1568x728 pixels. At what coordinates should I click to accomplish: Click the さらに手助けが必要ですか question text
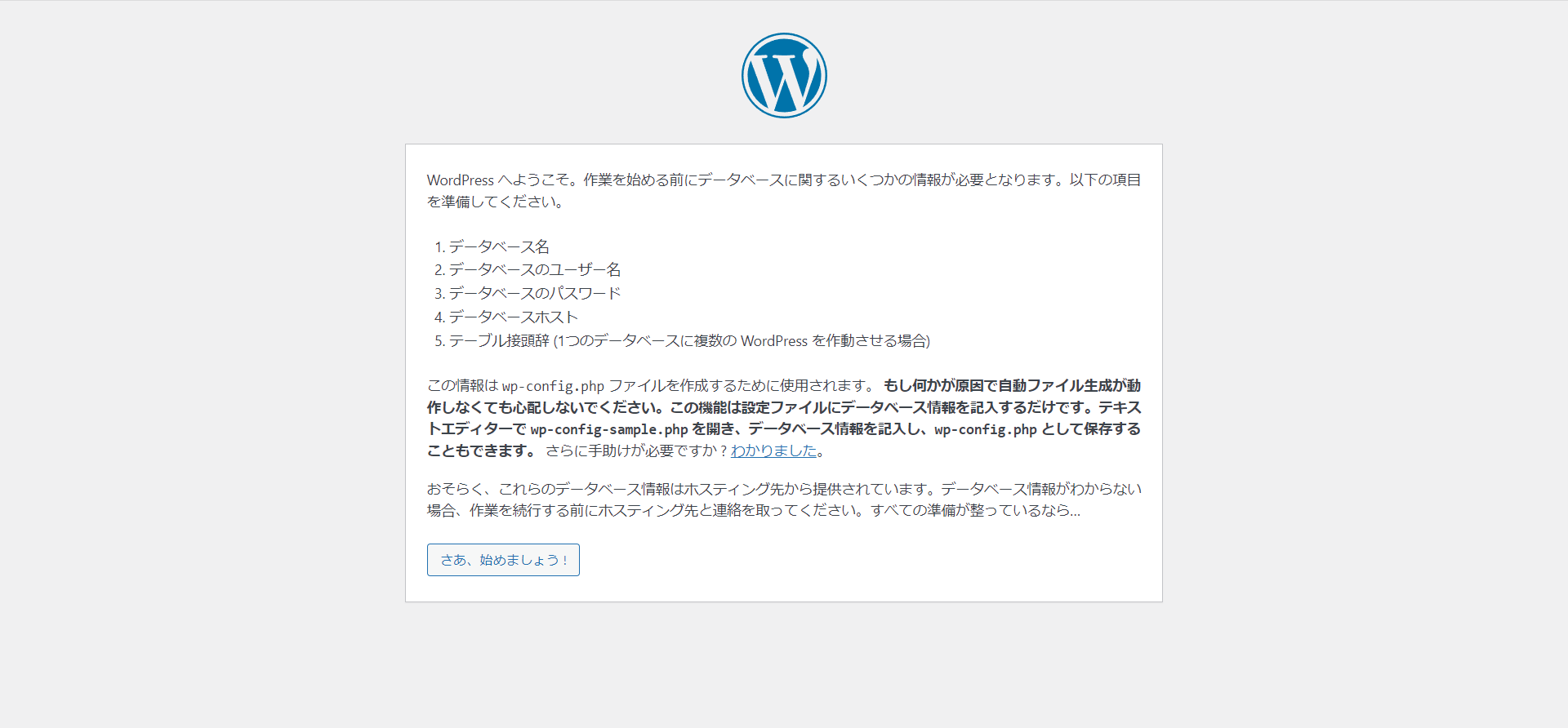tap(636, 451)
